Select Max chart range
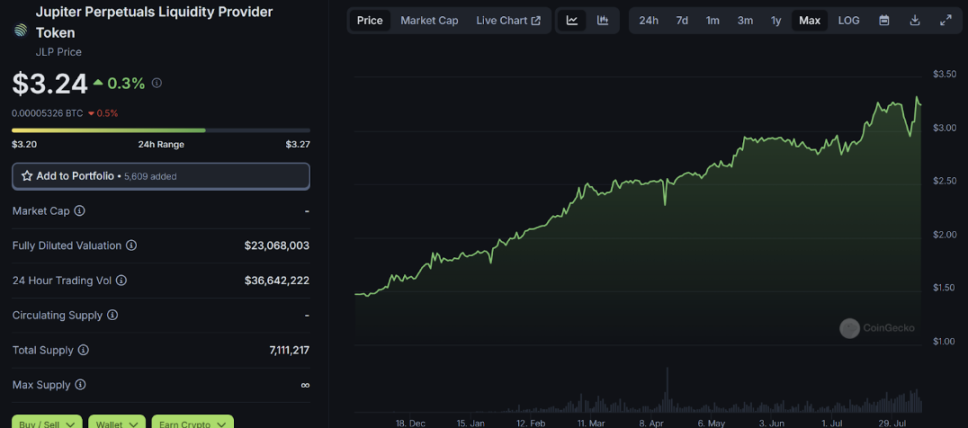 pos(809,20)
